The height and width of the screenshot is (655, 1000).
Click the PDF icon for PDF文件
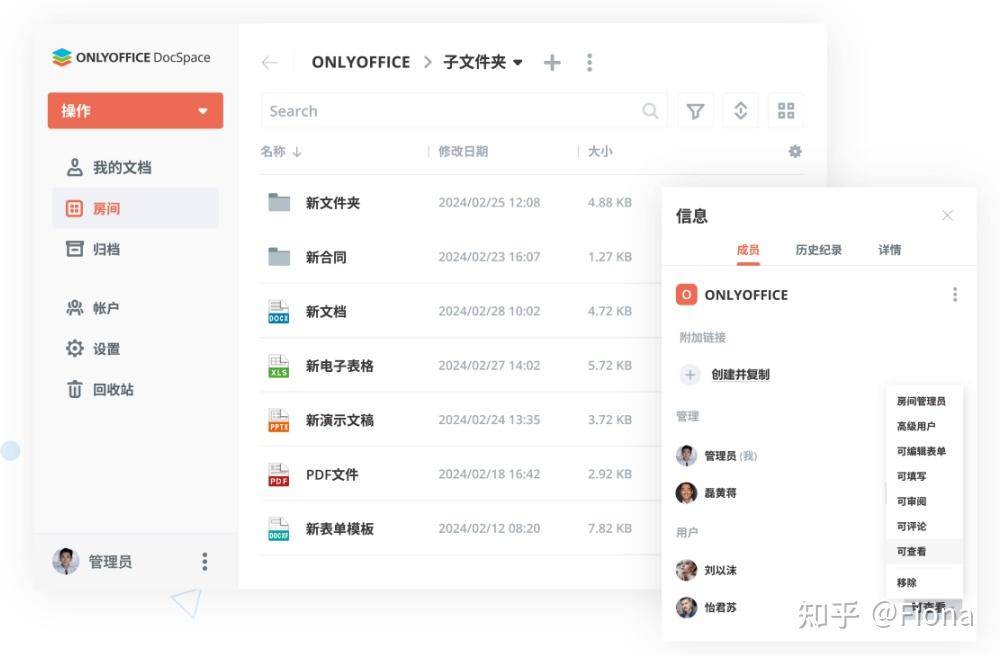pos(279,475)
